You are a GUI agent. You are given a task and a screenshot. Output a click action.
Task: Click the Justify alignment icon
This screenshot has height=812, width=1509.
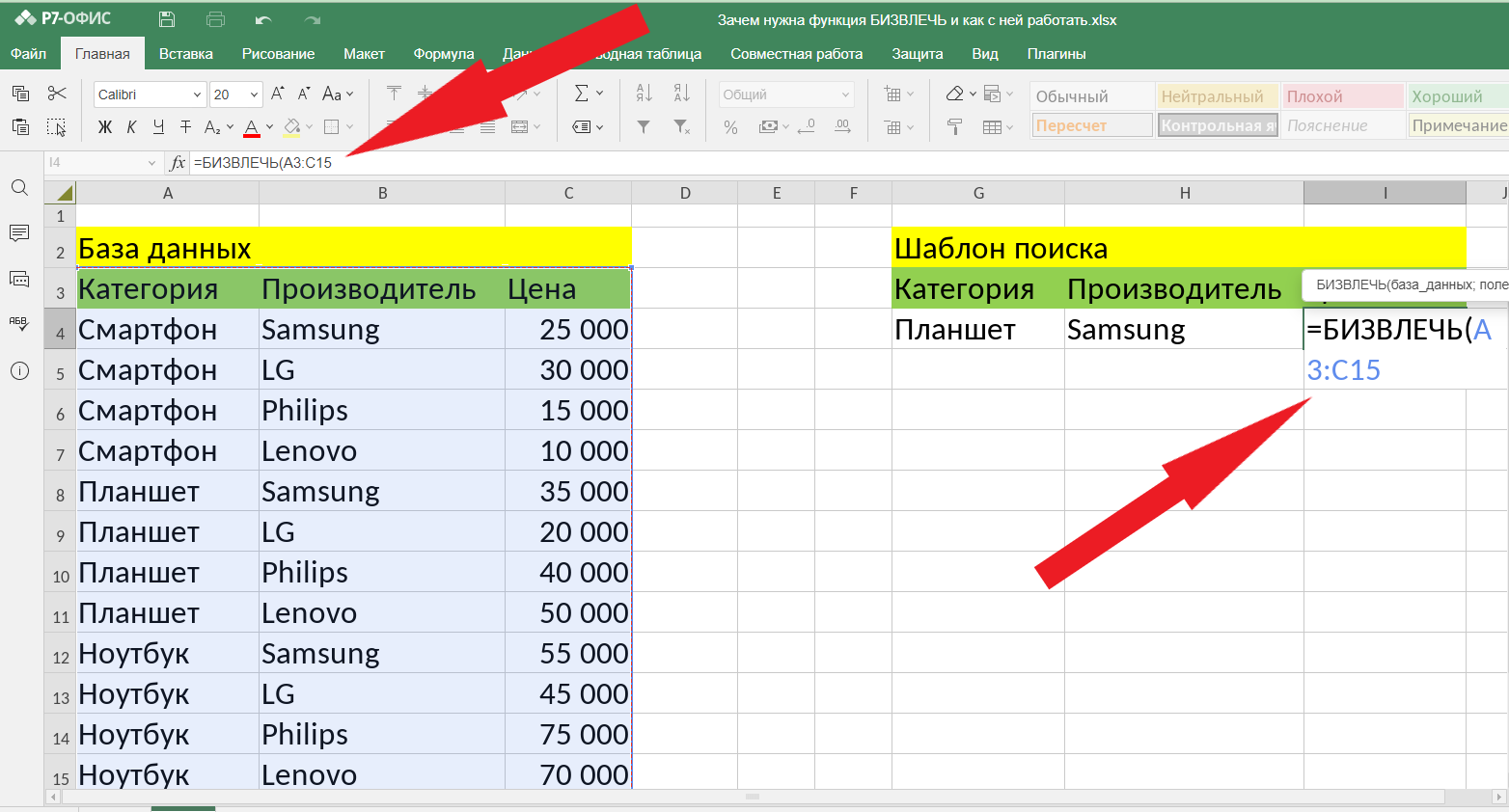pyautogui.click(x=488, y=126)
